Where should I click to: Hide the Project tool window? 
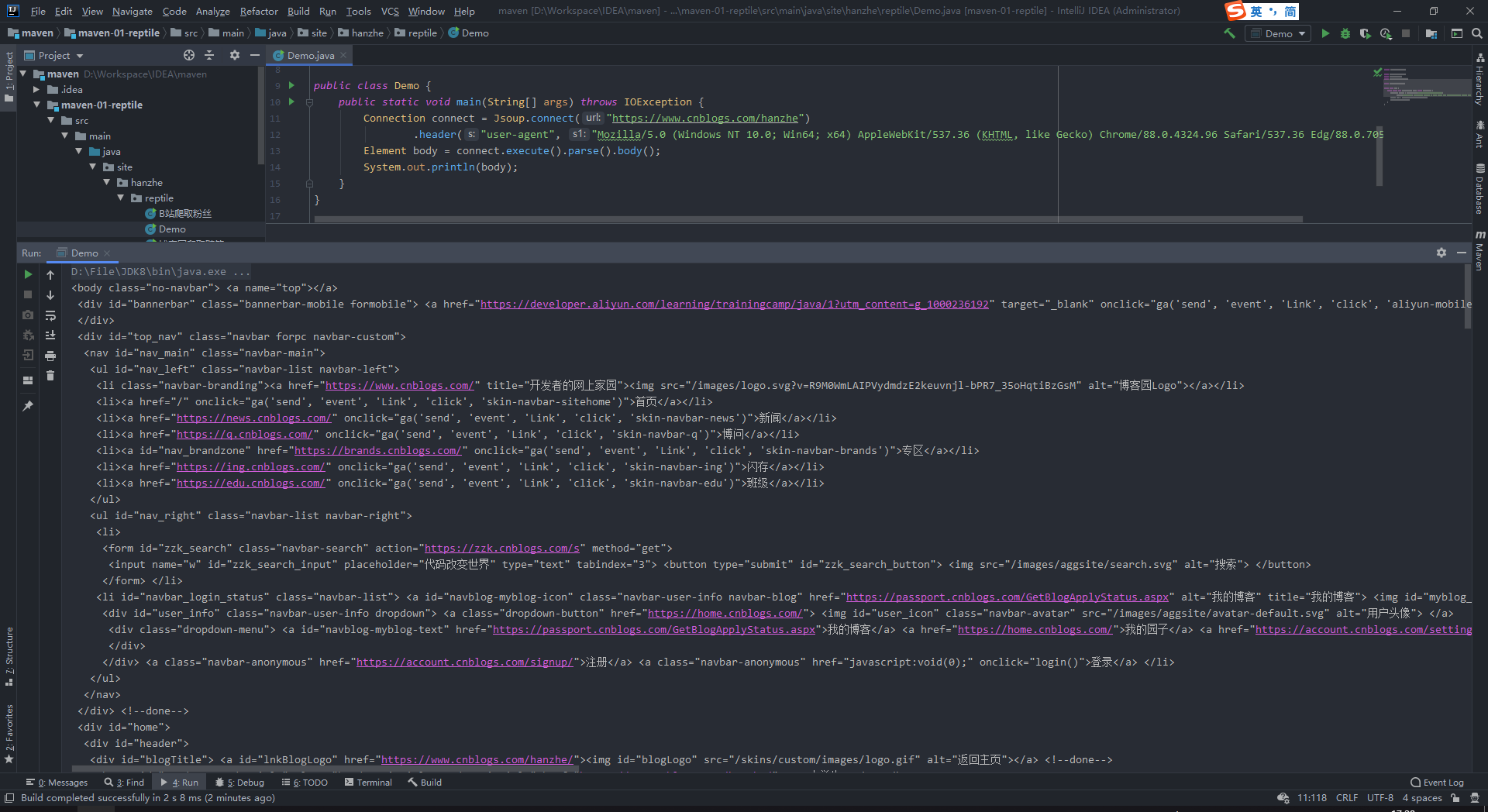[x=255, y=55]
